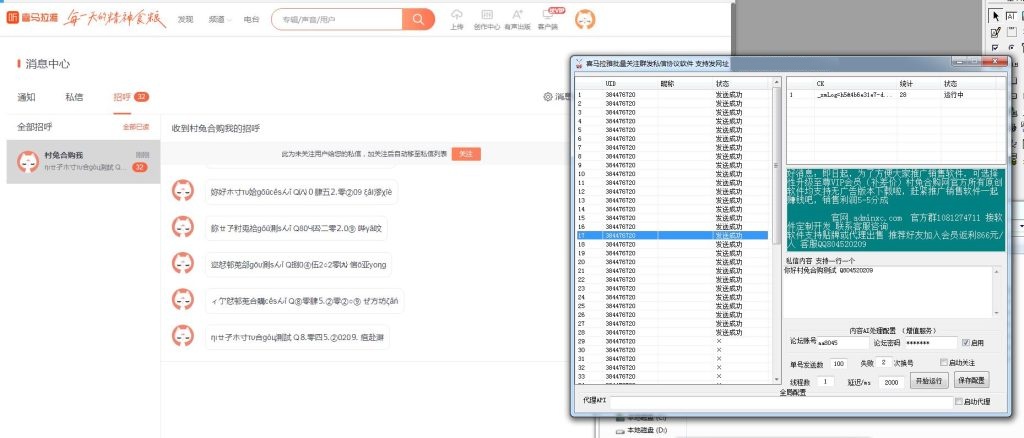This screenshot has height=438, width=1024.
Task: Click the audio publishing (有声出版) icon
Action: [x=517, y=18]
